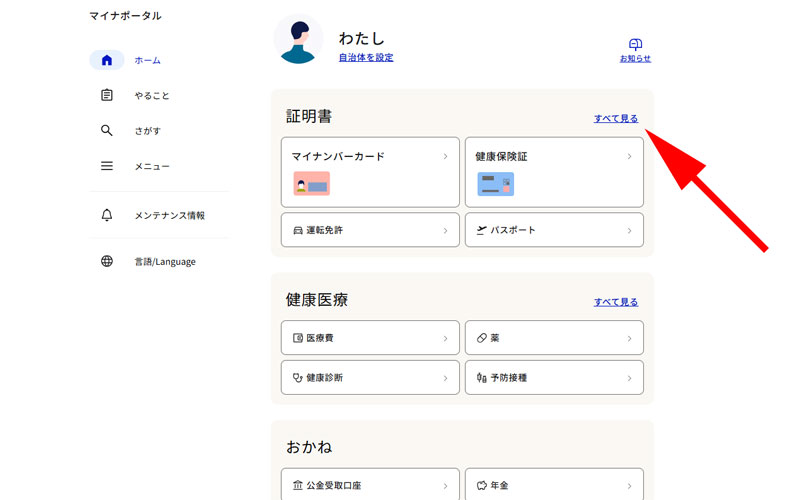Click the piggy bank icon beside 年金
Image resolution: width=800 pixels, height=500 pixels.
pyautogui.click(x=482, y=485)
